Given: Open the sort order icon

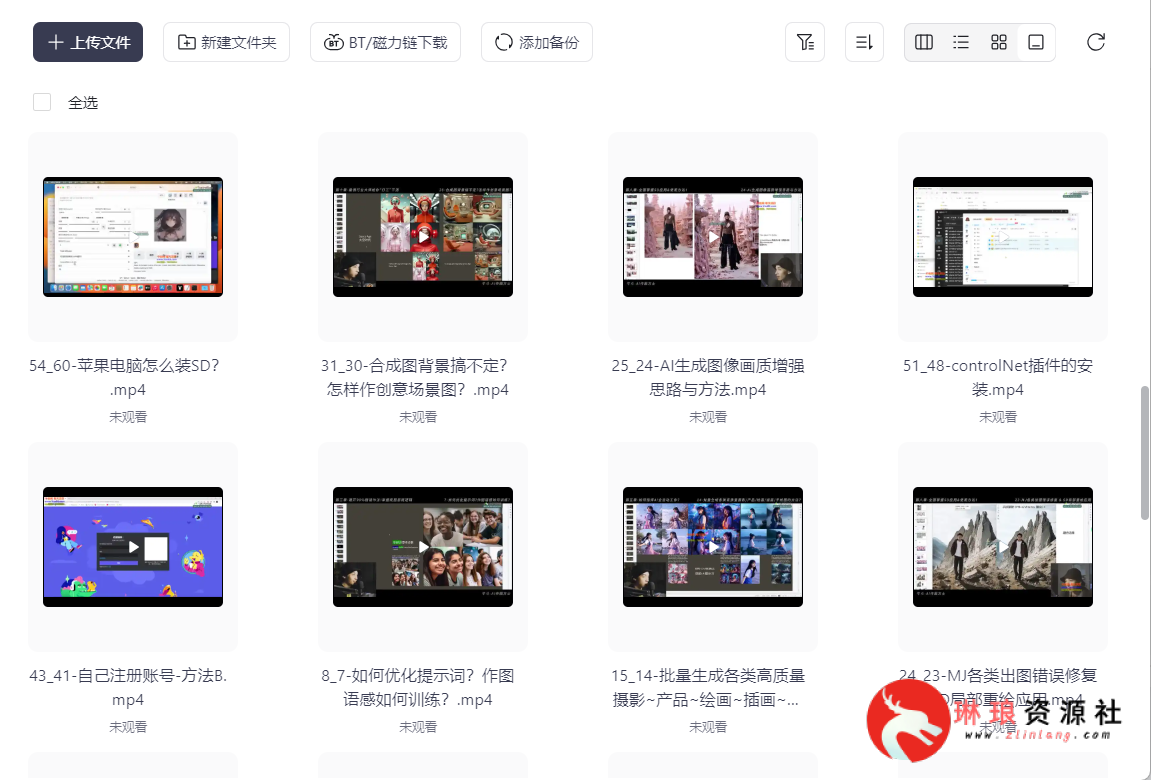Looking at the screenshot, I should 865,43.
